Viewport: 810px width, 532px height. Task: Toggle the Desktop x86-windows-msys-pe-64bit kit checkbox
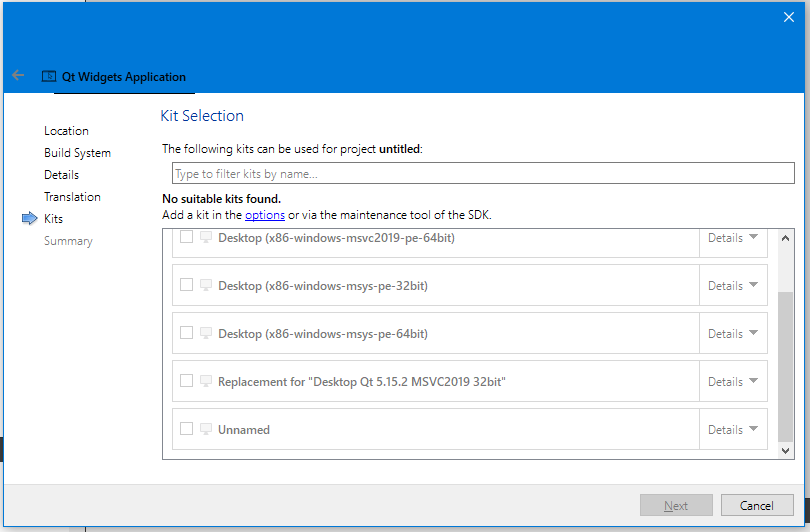coord(186,333)
